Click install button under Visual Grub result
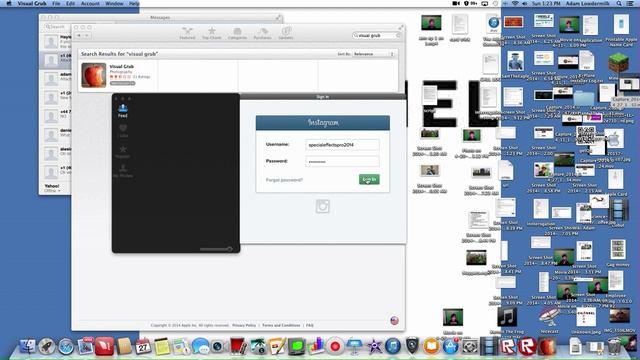This screenshot has height=360, width=640. coord(122,83)
